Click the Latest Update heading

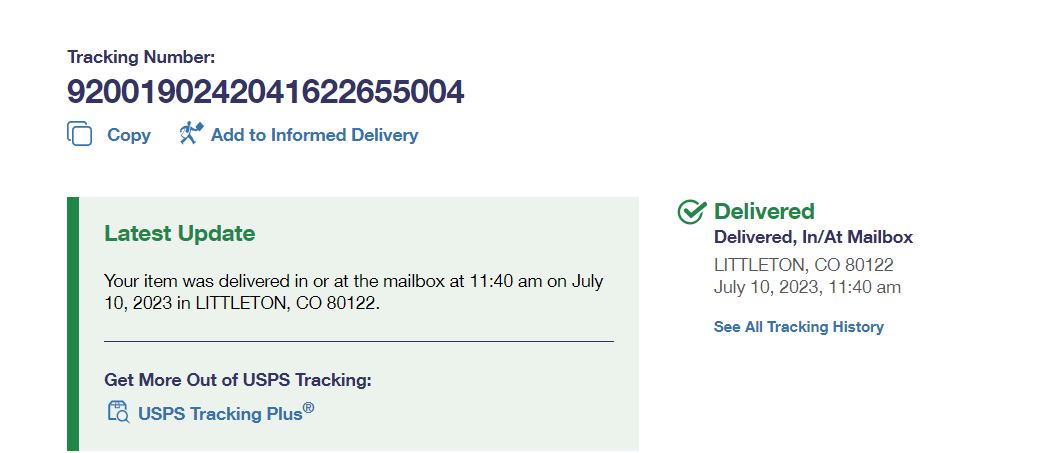pyautogui.click(x=179, y=234)
